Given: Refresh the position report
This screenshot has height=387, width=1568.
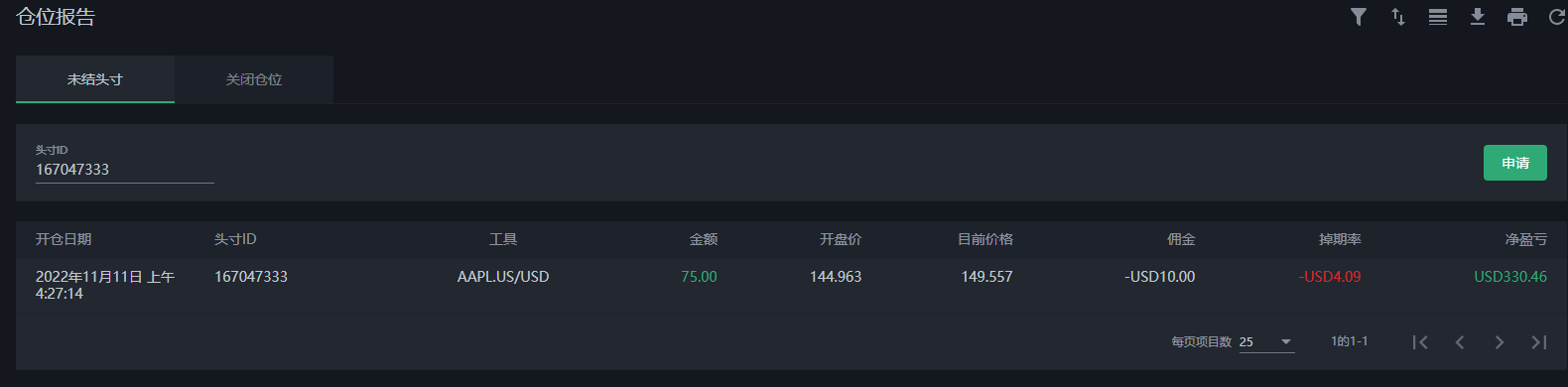Looking at the screenshot, I should pos(1557,17).
